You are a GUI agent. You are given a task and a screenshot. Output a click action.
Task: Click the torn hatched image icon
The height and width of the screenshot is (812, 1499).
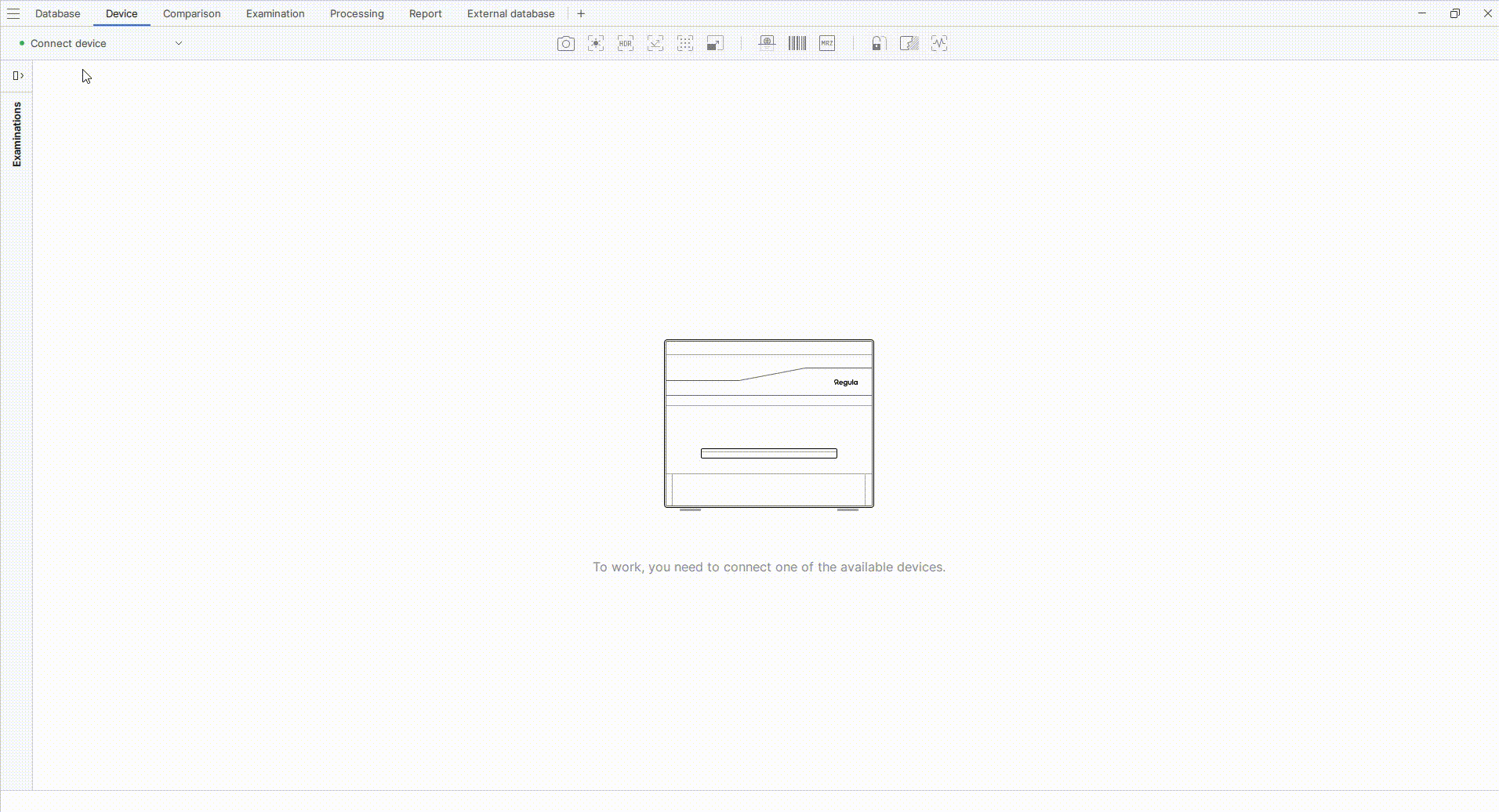point(909,44)
